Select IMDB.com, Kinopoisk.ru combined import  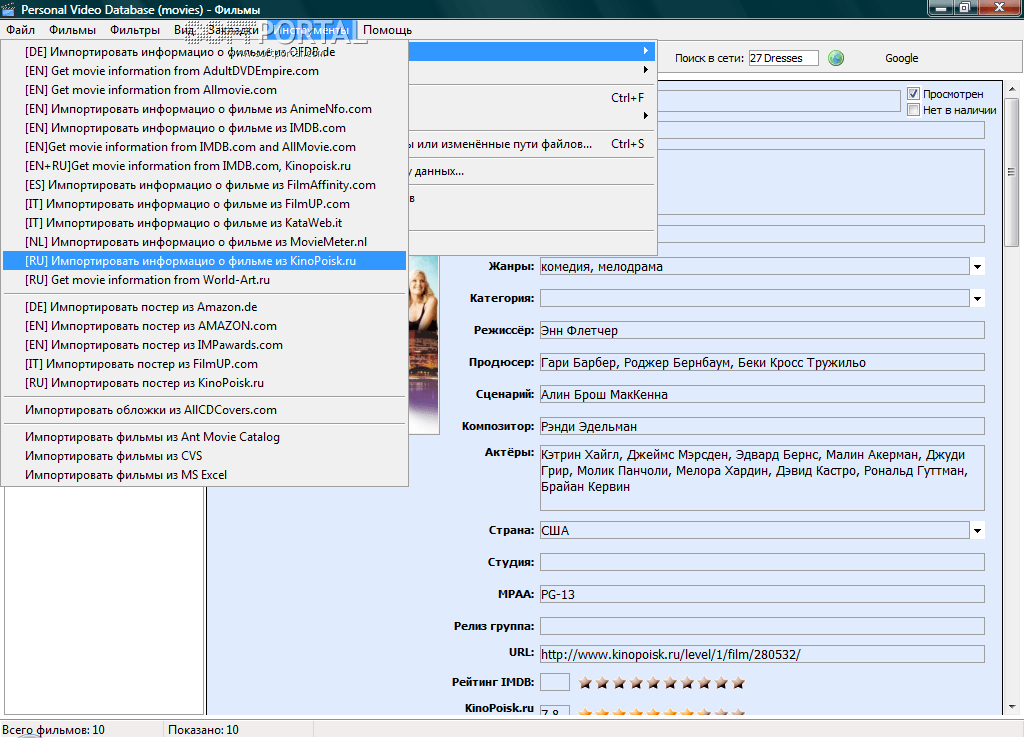click(204, 166)
